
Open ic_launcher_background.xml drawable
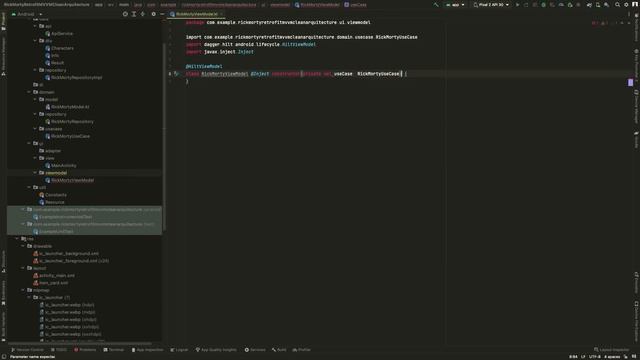66,253
